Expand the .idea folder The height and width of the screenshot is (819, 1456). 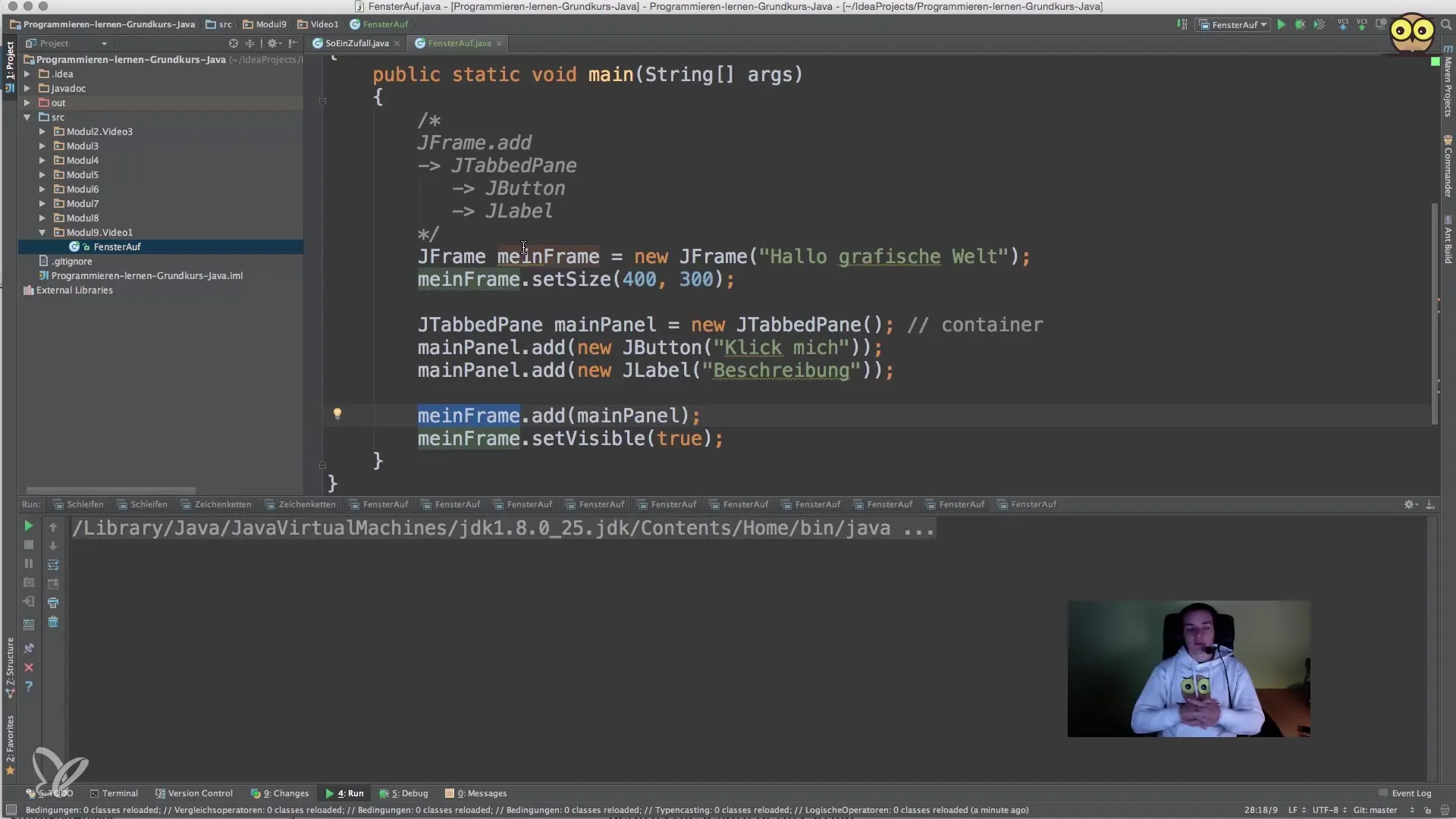coord(27,74)
